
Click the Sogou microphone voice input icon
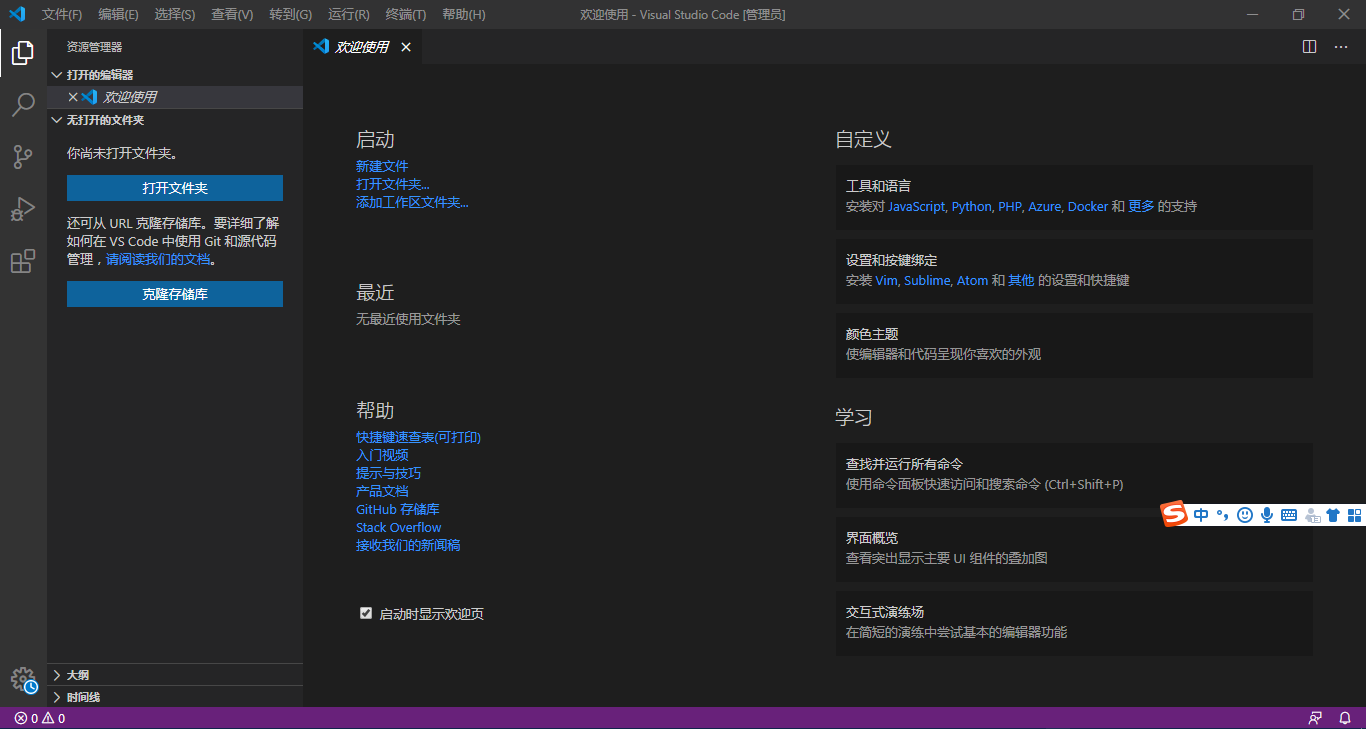point(1267,514)
